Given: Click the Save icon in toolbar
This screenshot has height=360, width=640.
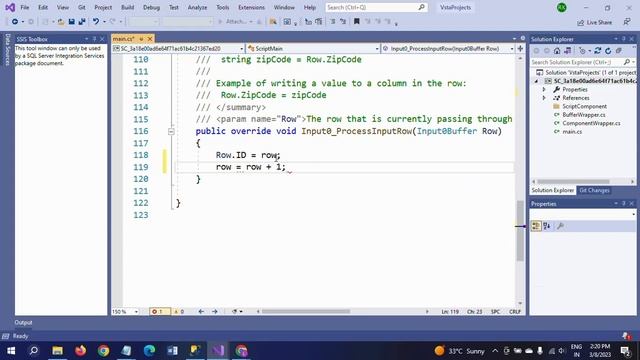Looking at the screenshot, I should (71, 22).
